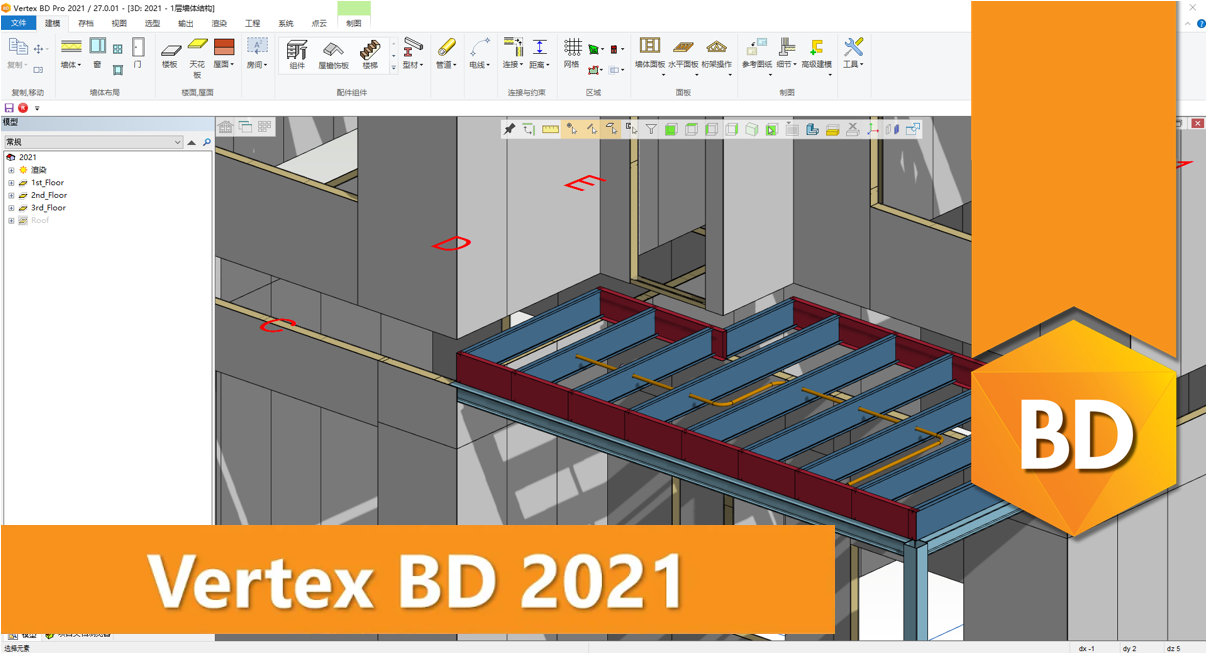Select the 2021 root tree node
Image resolution: width=1206 pixels, height=654 pixels.
pos(27,157)
